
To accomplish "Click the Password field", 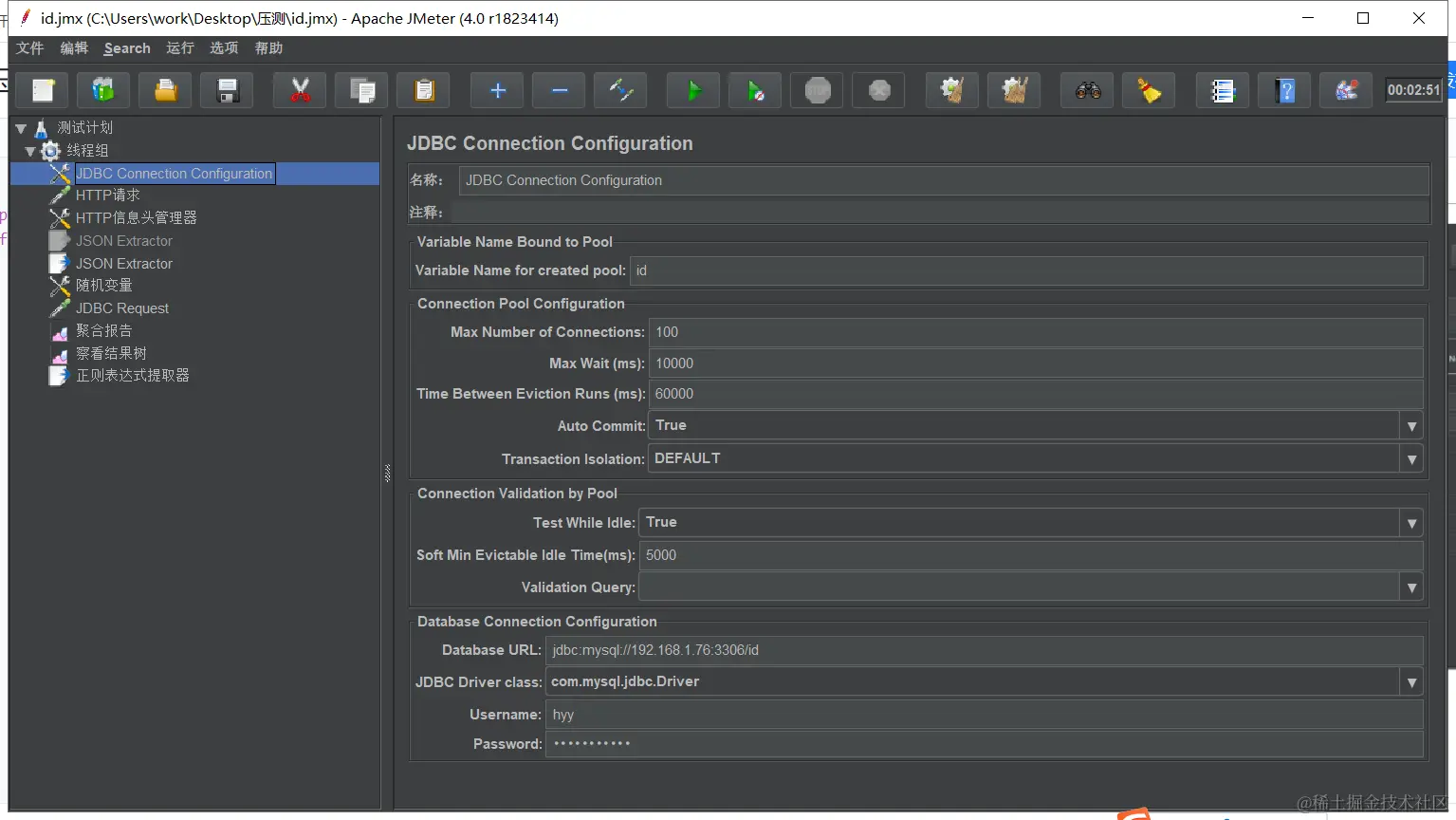I will 985,744.
